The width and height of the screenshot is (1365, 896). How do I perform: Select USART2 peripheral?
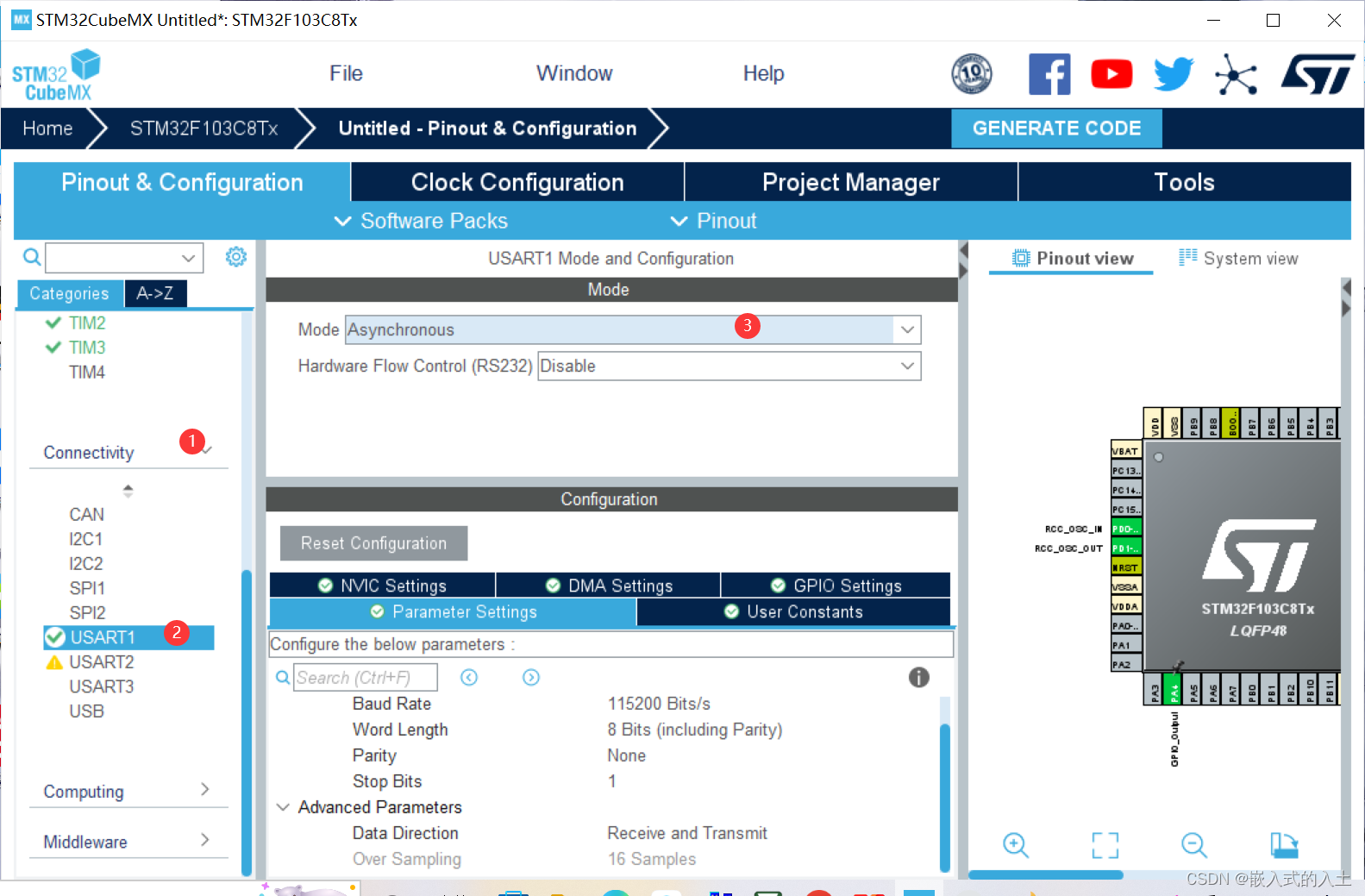point(102,661)
